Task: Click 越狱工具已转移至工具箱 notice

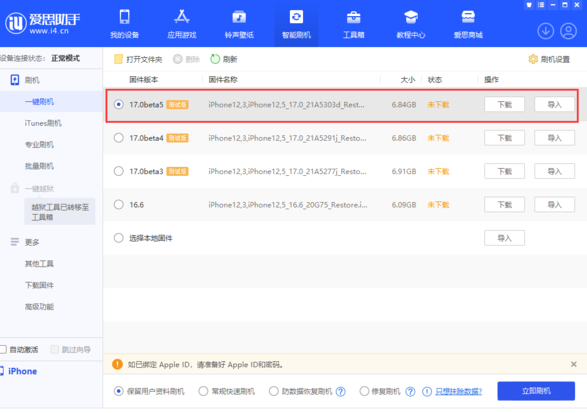Action: click(x=60, y=212)
